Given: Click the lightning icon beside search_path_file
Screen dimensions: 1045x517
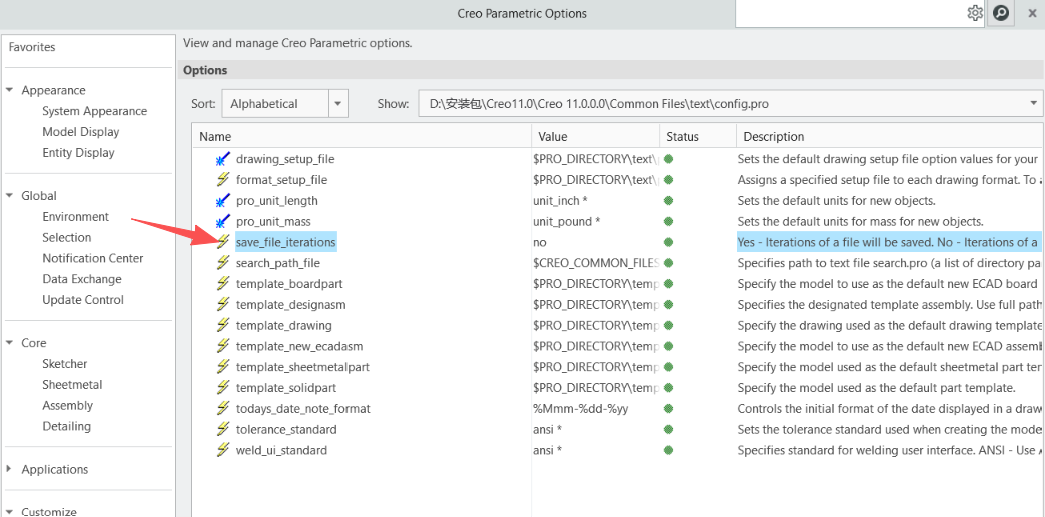Looking at the screenshot, I should (223, 263).
